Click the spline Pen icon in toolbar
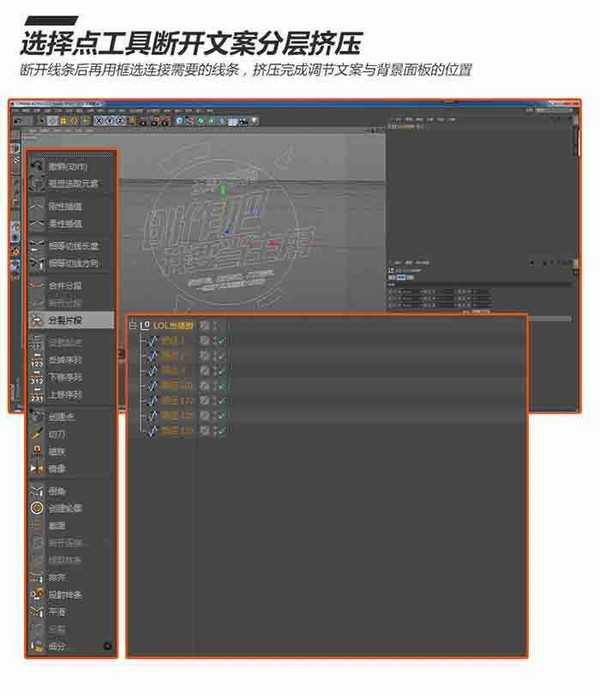The width and height of the screenshot is (600, 696). (x=190, y=120)
